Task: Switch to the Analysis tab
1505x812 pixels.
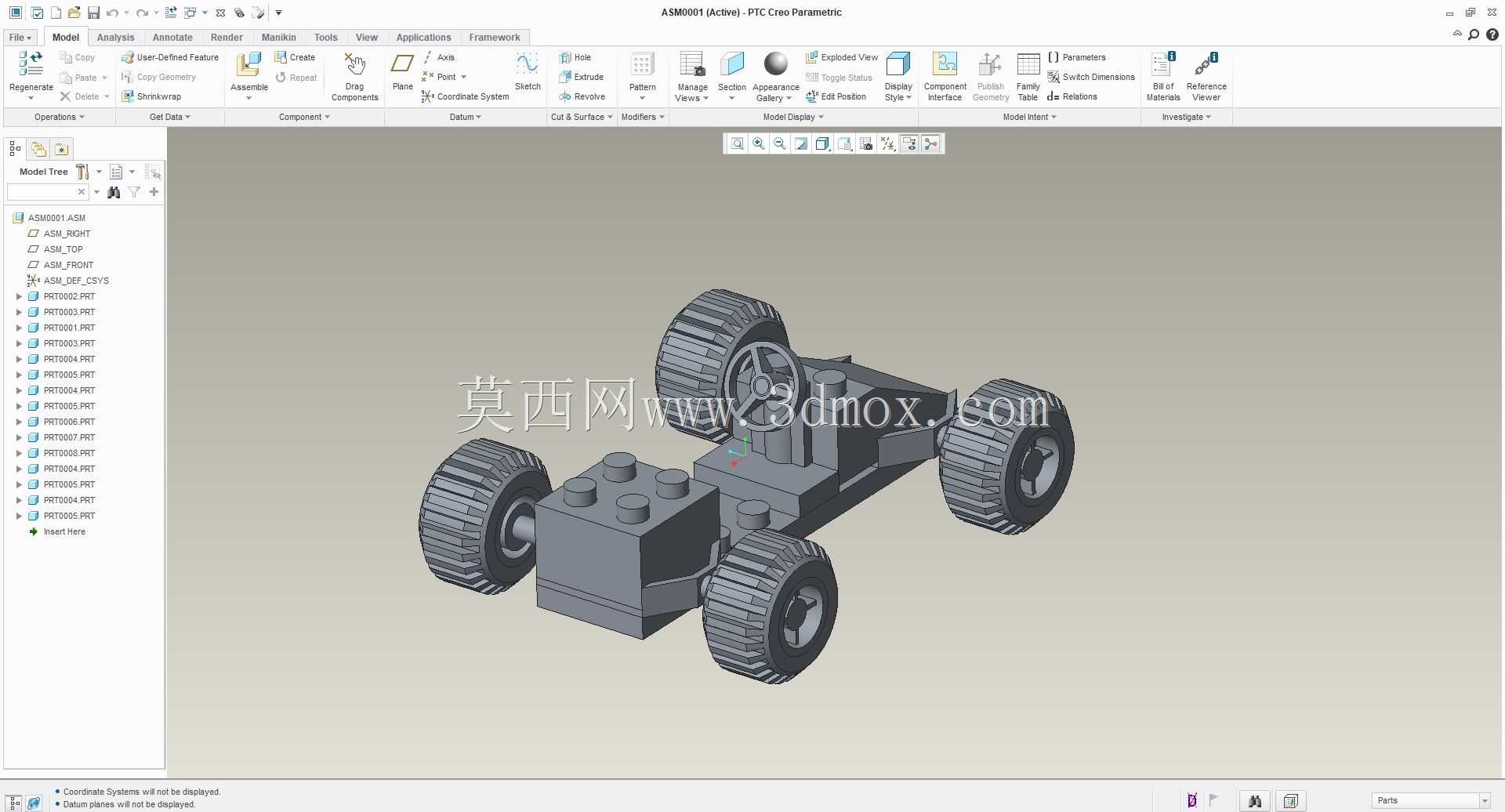Action: 115,37
